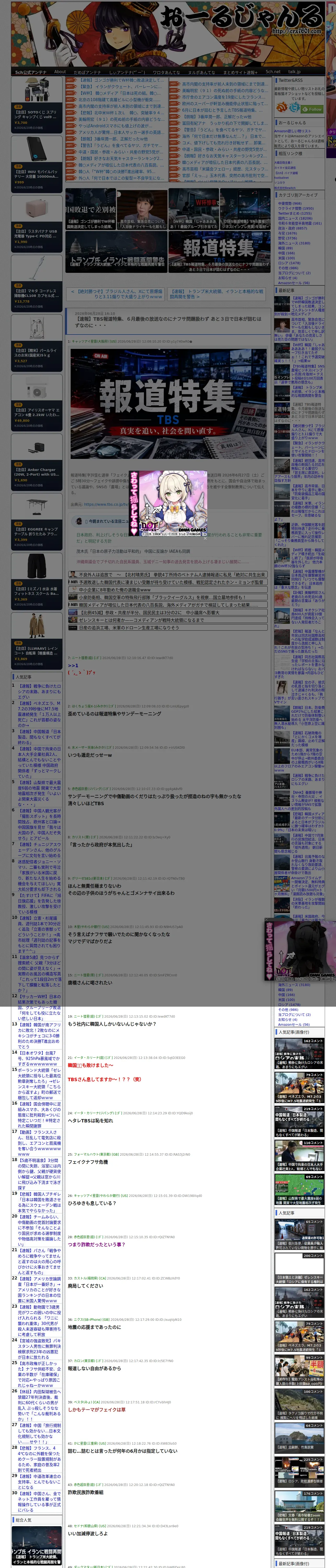
Task: Close the DMM GAMES ad over the article
Action: coord(205,538)
